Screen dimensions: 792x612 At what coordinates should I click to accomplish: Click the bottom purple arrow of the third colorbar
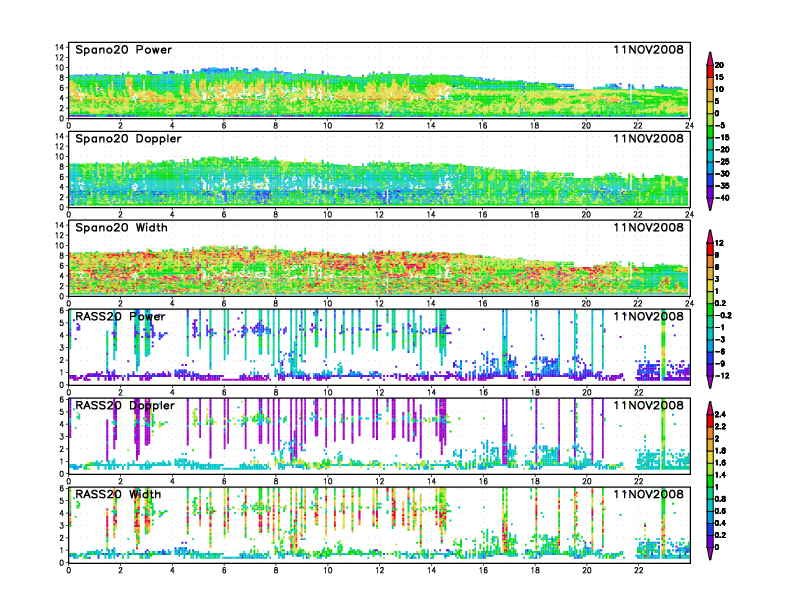tap(710, 553)
